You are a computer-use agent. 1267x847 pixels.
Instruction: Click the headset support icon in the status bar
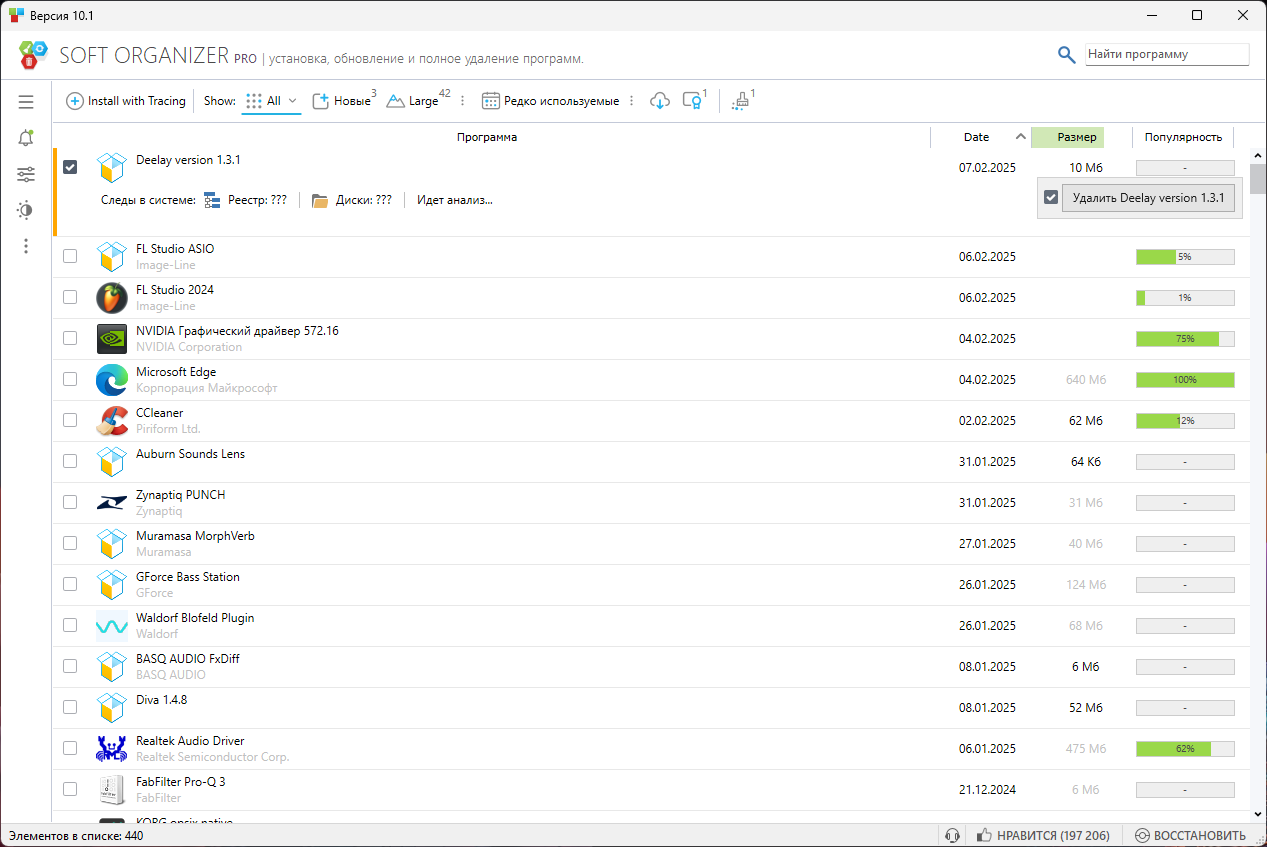click(x=952, y=835)
